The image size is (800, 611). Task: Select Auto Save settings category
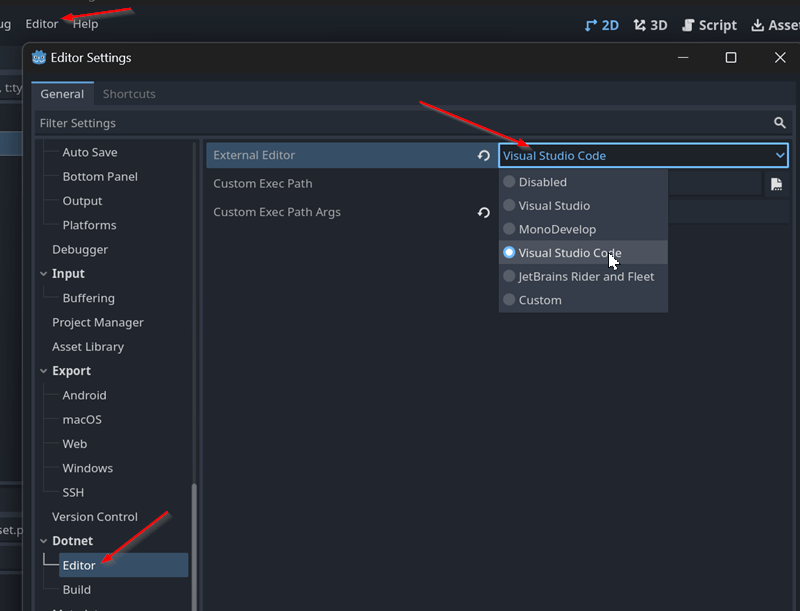(x=90, y=152)
